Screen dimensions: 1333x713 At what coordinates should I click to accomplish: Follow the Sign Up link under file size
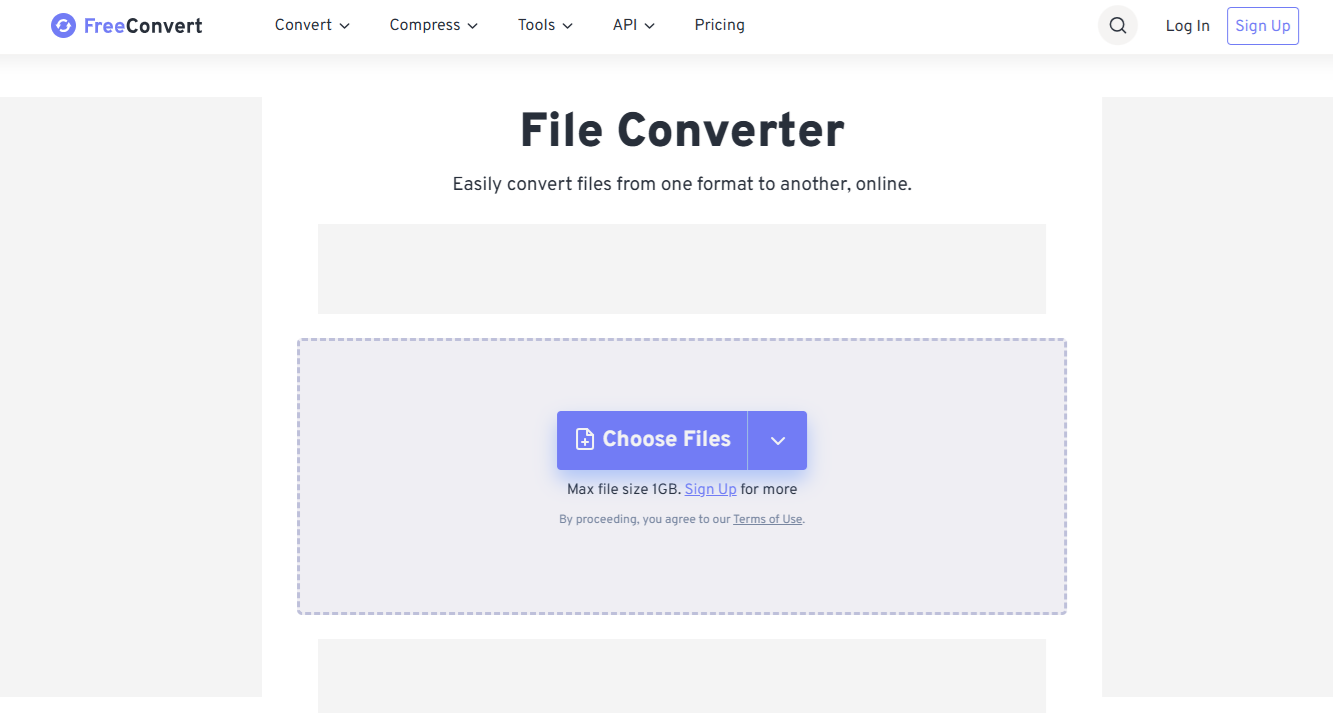coord(710,489)
